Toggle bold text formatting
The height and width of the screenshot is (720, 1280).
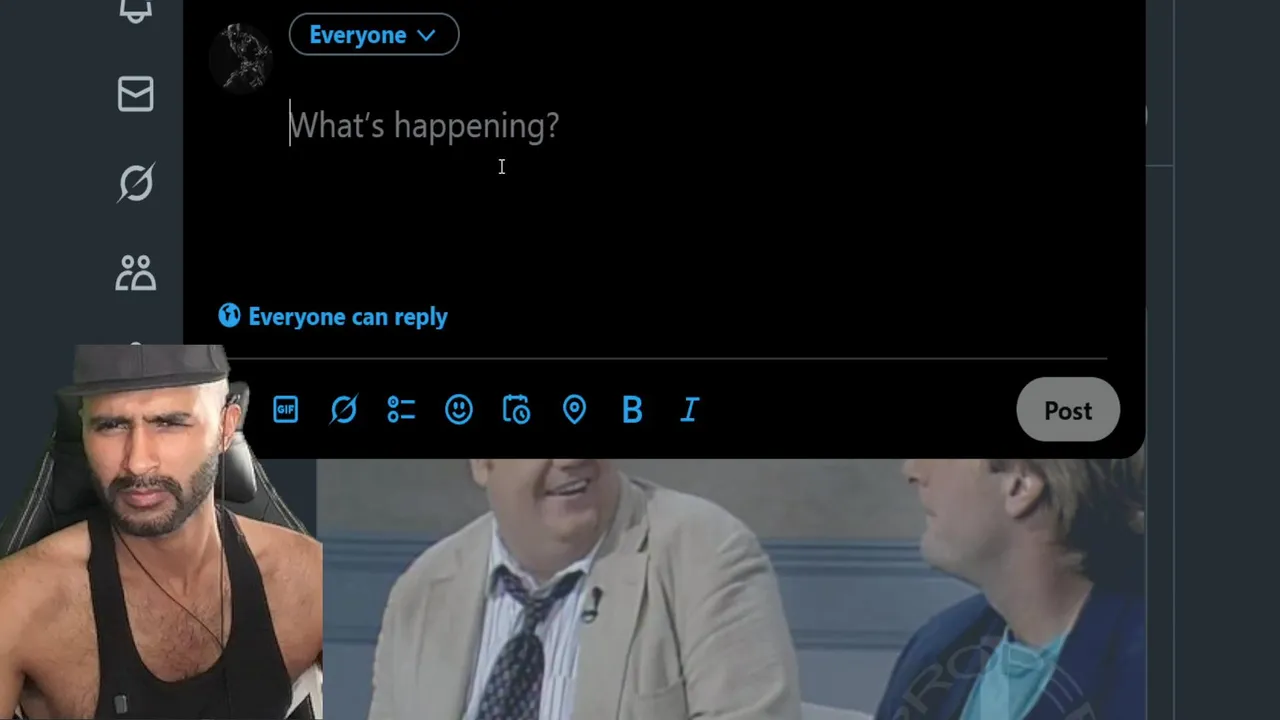click(x=632, y=410)
